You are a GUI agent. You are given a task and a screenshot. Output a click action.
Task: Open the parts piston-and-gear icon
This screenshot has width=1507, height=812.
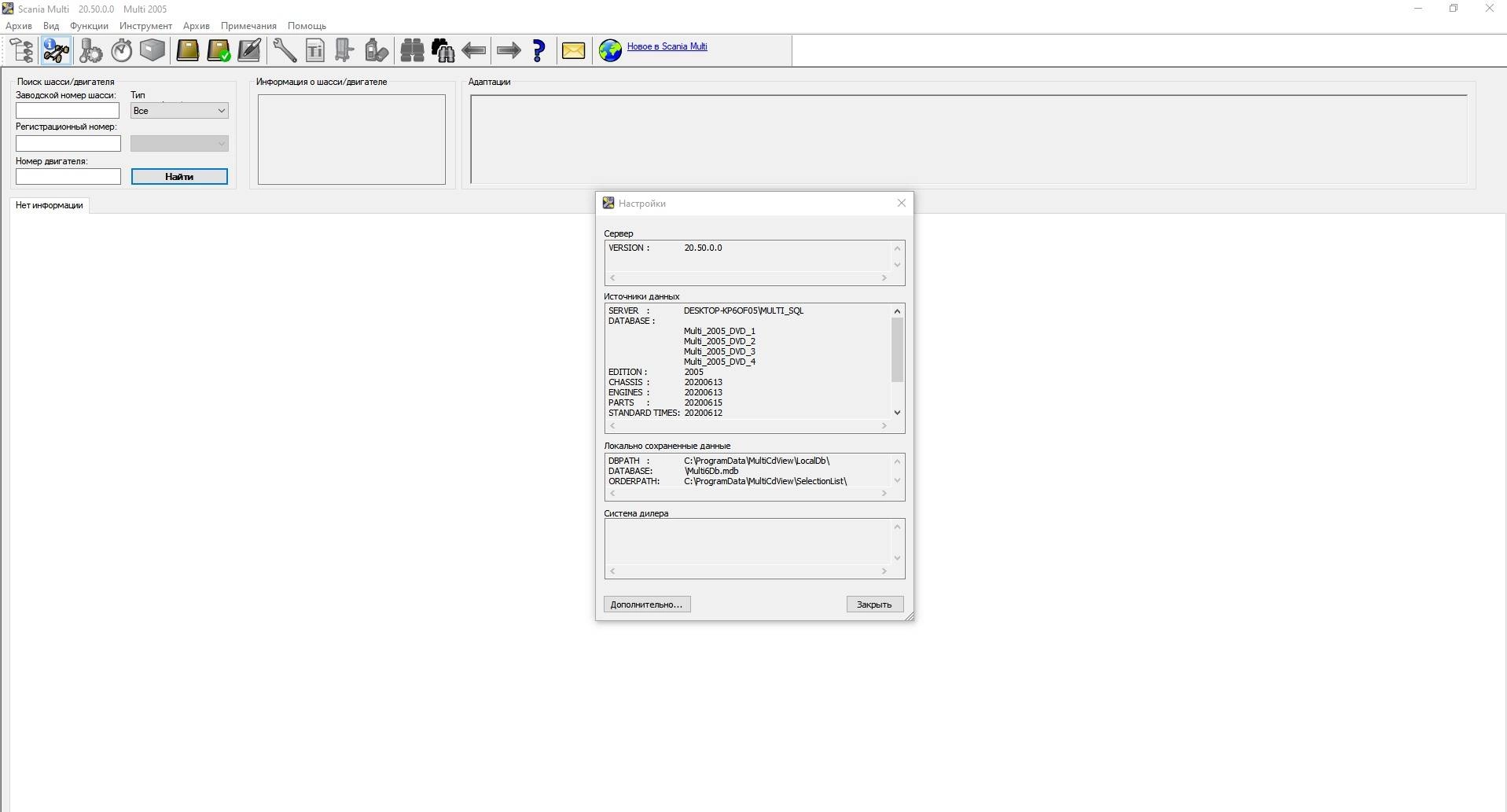tap(90, 51)
